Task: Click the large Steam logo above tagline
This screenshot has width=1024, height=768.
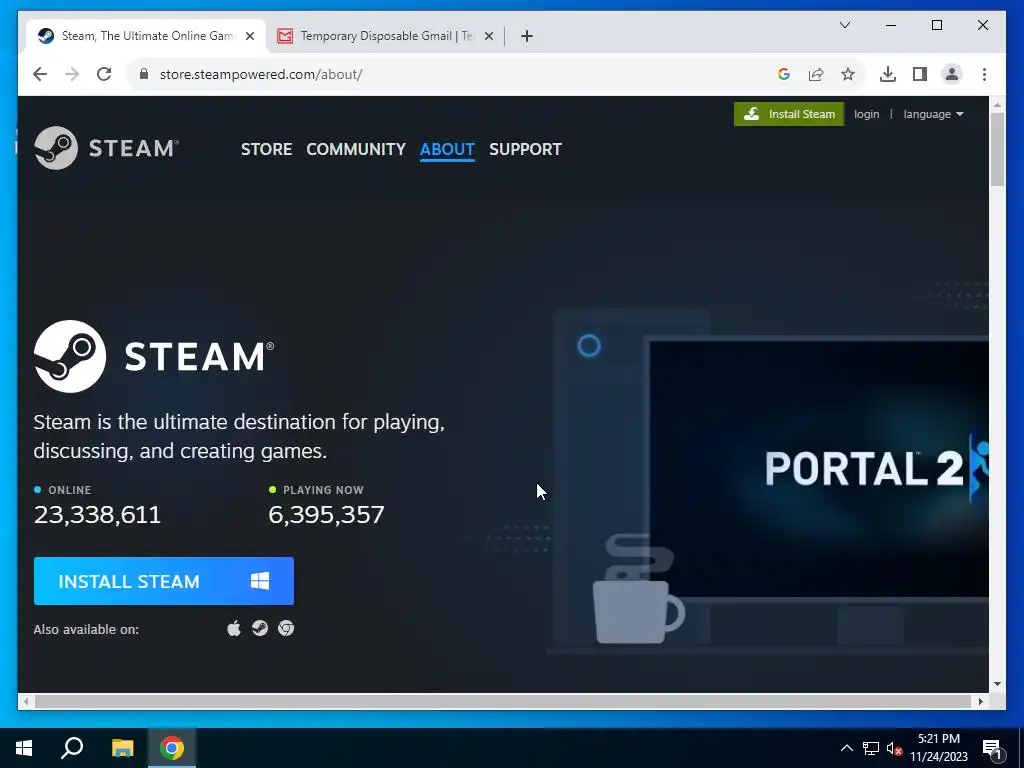Action: (154, 356)
